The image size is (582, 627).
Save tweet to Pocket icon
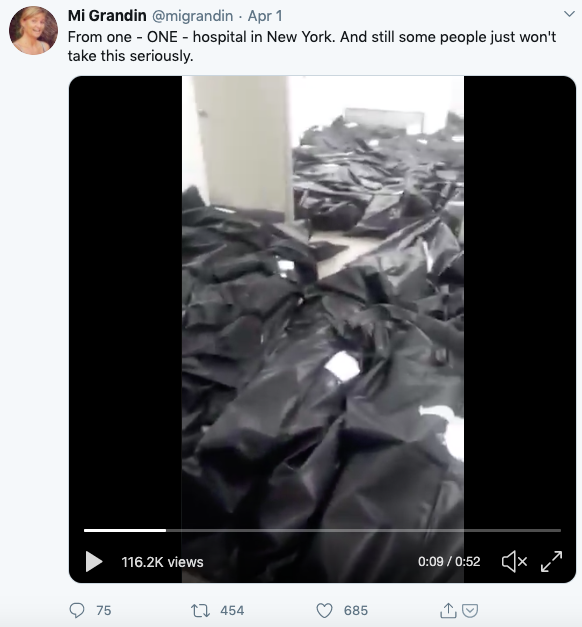(x=470, y=611)
